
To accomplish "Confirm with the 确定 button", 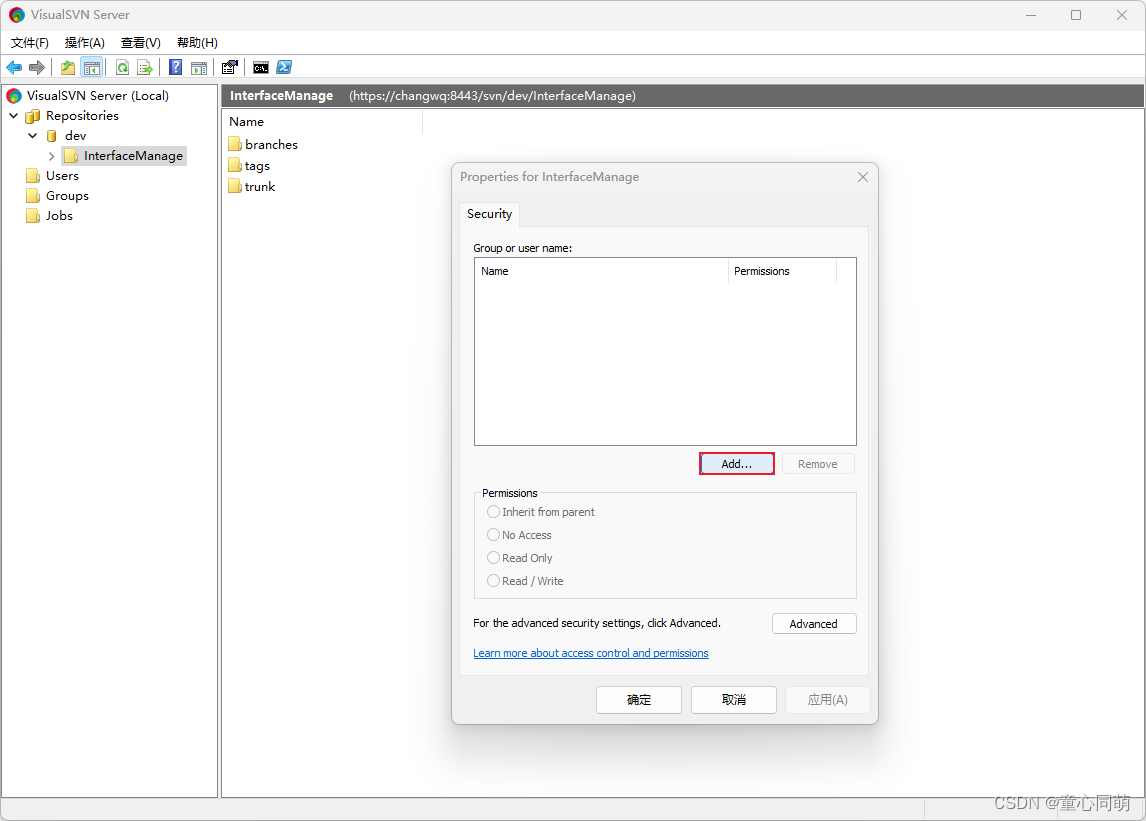I will point(639,700).
